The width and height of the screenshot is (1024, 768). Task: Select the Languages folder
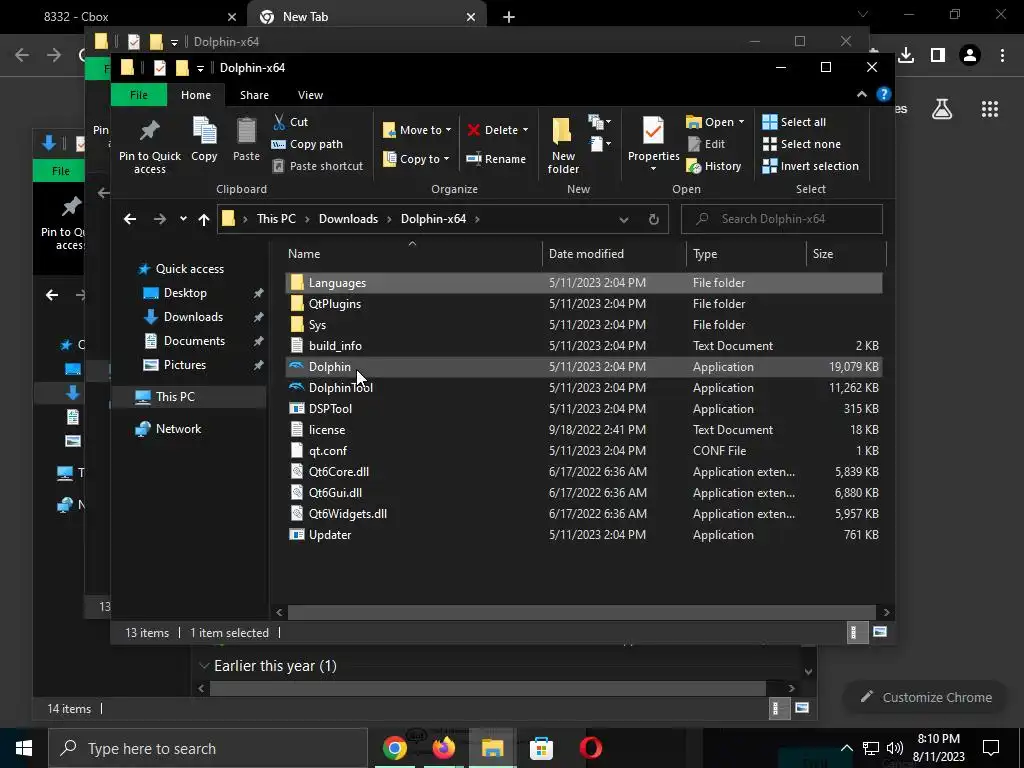[x=584, y=283]
